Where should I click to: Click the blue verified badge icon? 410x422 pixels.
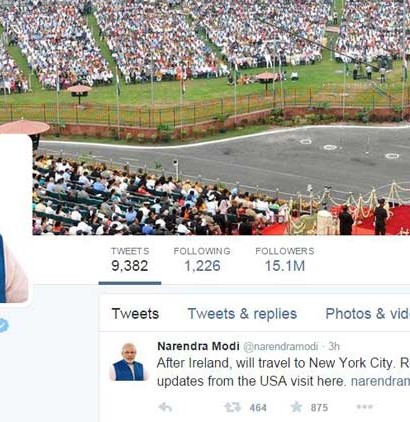pos(3,325)
